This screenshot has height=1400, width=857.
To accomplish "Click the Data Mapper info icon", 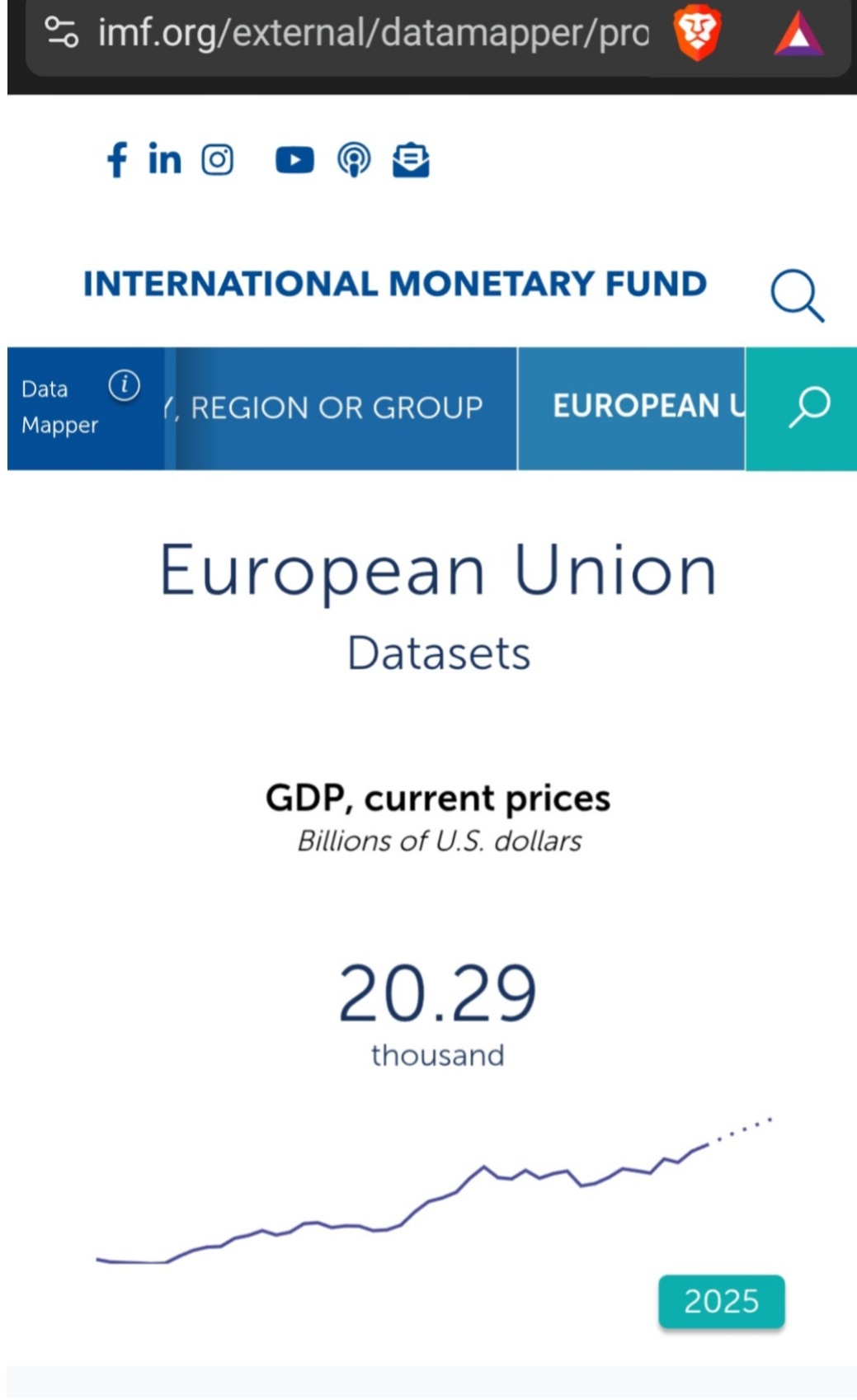I will 125,385.
